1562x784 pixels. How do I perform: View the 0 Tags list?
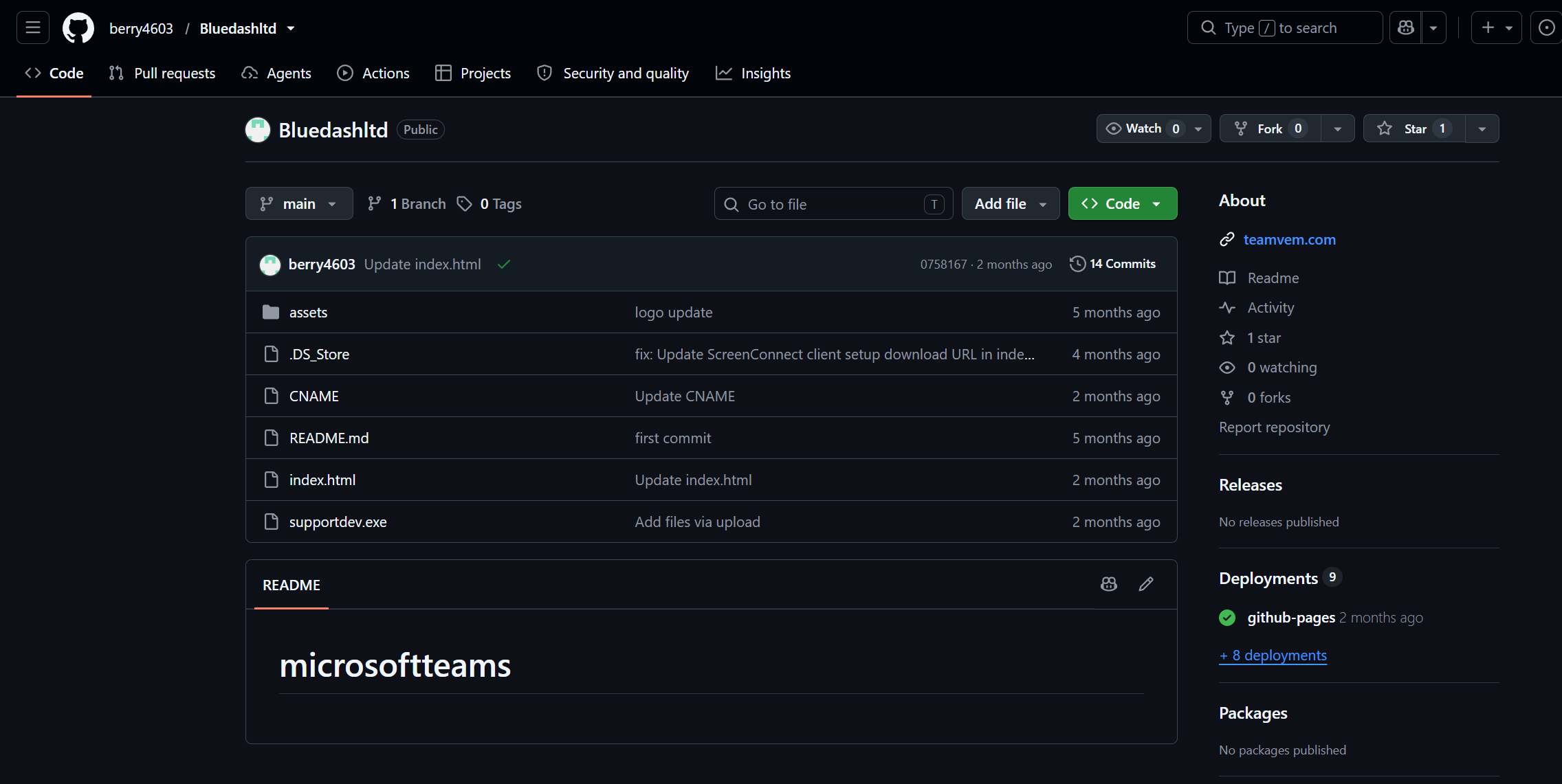click(x=489, y=203)
